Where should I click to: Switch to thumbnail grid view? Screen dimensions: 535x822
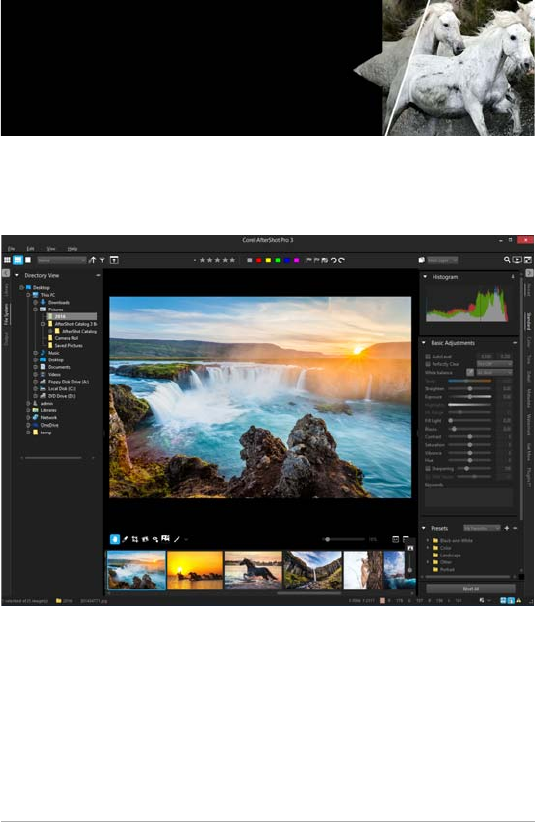click(x=7, y=260)
